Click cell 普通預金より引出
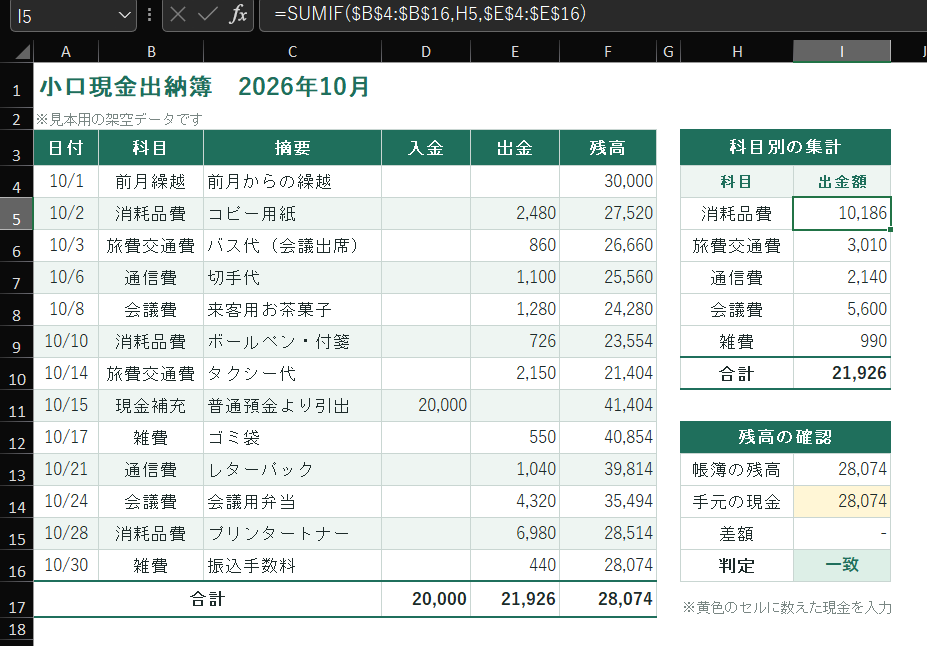This screenshot has width=927, height=646. pos(293,405)
